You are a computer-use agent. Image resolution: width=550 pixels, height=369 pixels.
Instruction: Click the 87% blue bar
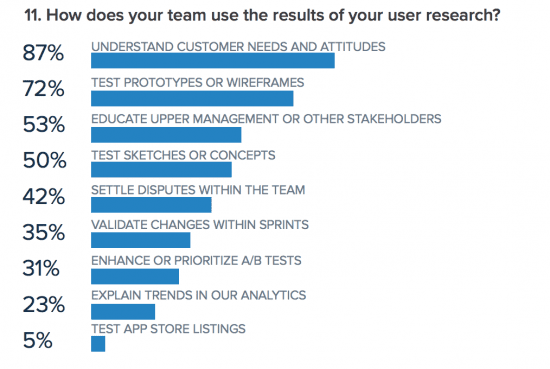point(213,61)
